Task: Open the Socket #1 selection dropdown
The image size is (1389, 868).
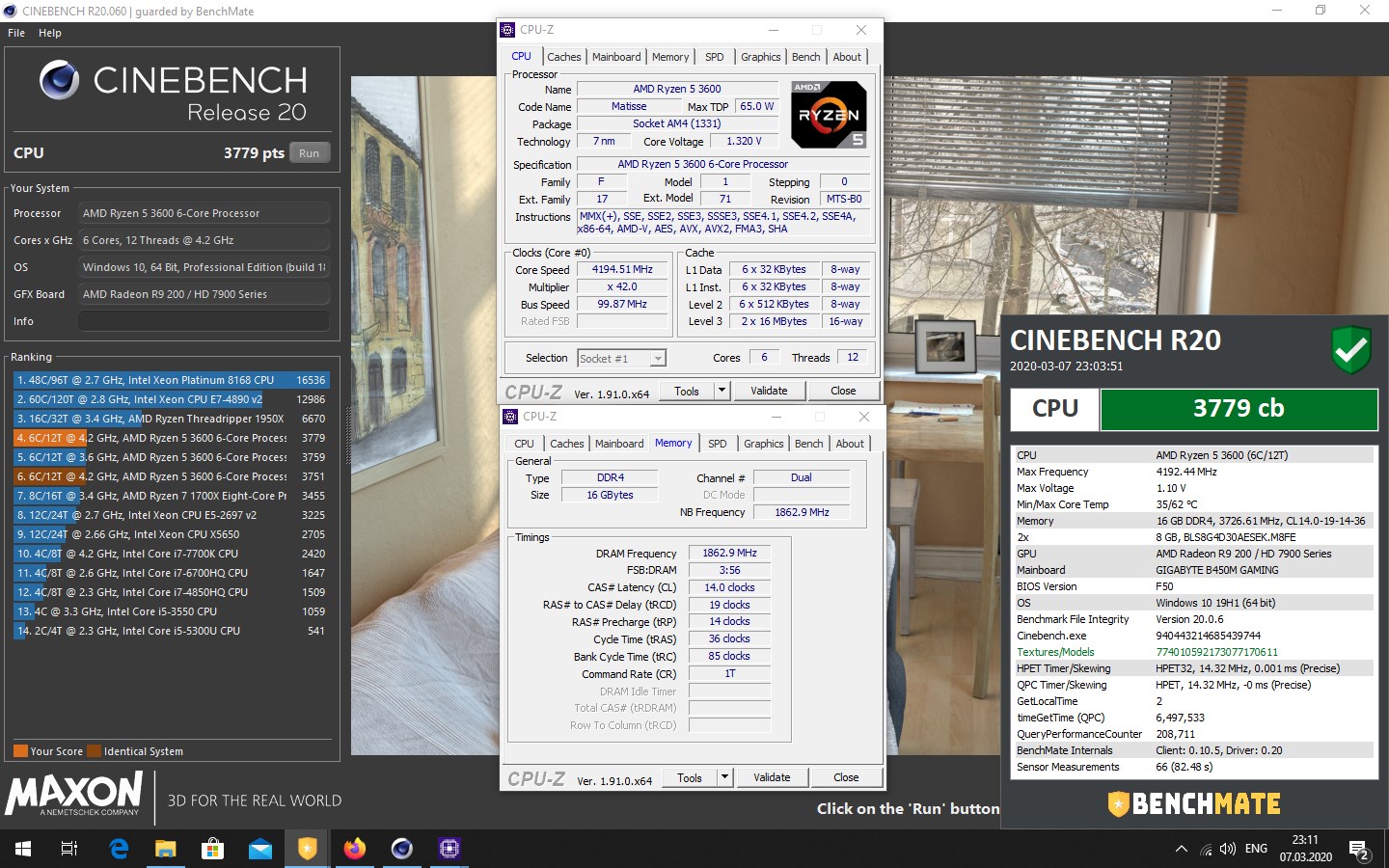Action: tap(621, 358)
